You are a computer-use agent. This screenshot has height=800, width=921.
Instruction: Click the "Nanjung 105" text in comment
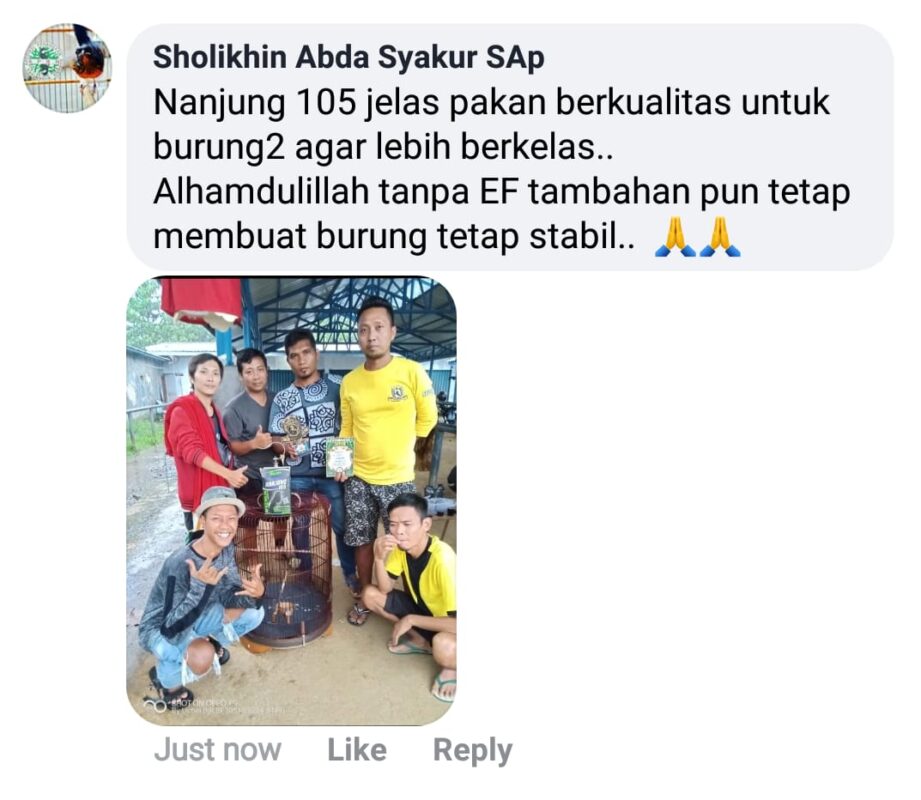point(254,102)
